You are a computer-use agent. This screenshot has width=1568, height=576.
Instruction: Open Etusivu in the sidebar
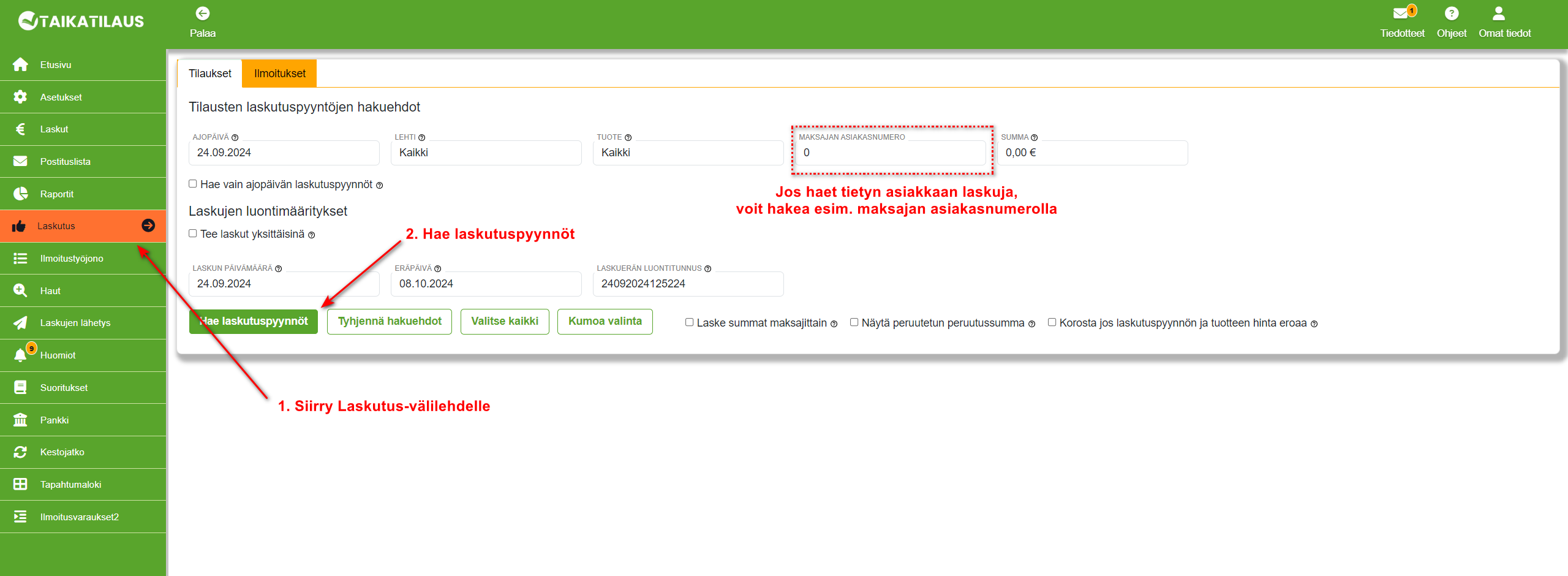(83, 64)
